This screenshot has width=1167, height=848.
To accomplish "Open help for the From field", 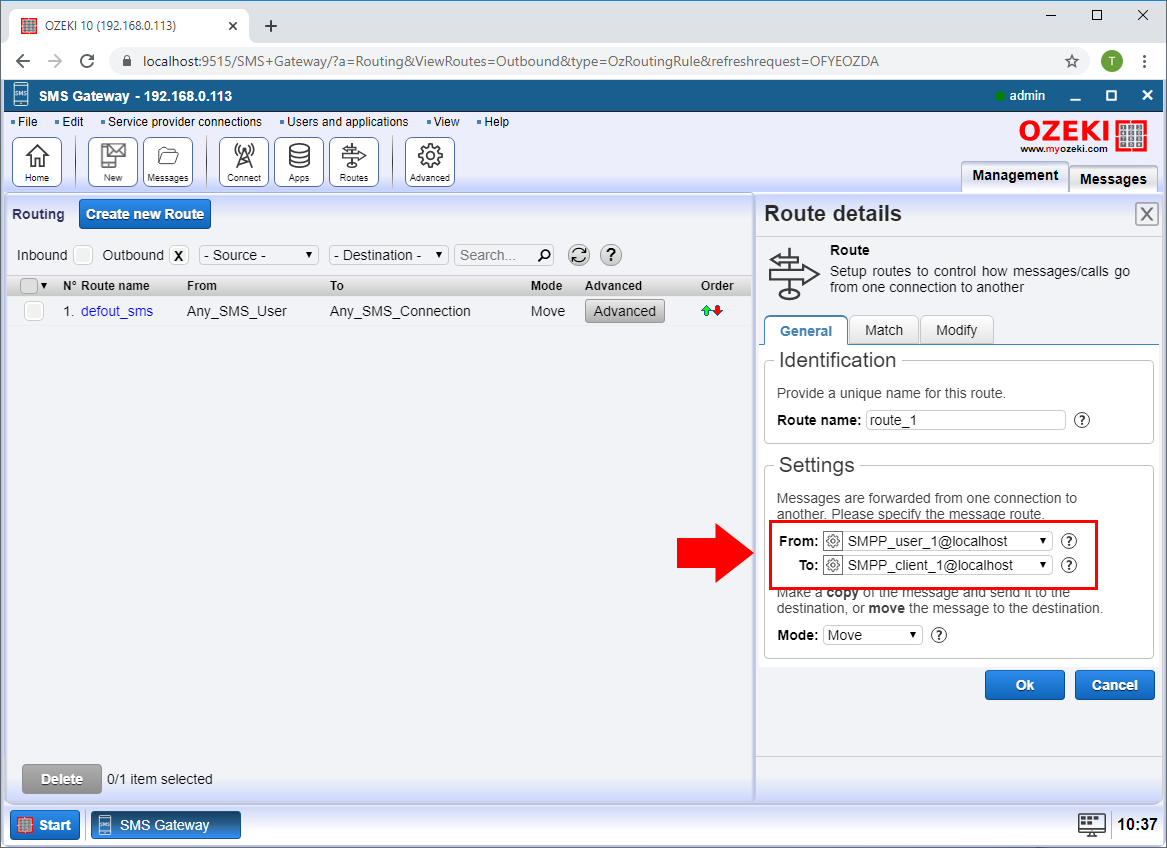I will click(1069, 541).
